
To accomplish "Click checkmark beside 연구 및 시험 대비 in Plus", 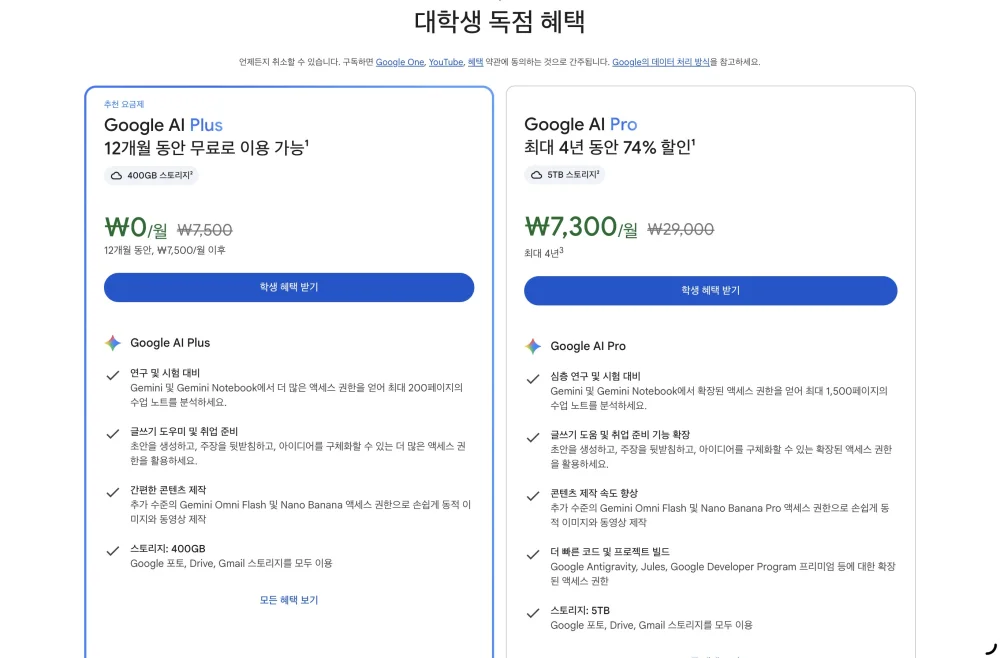I will click(x=113, y=376).
